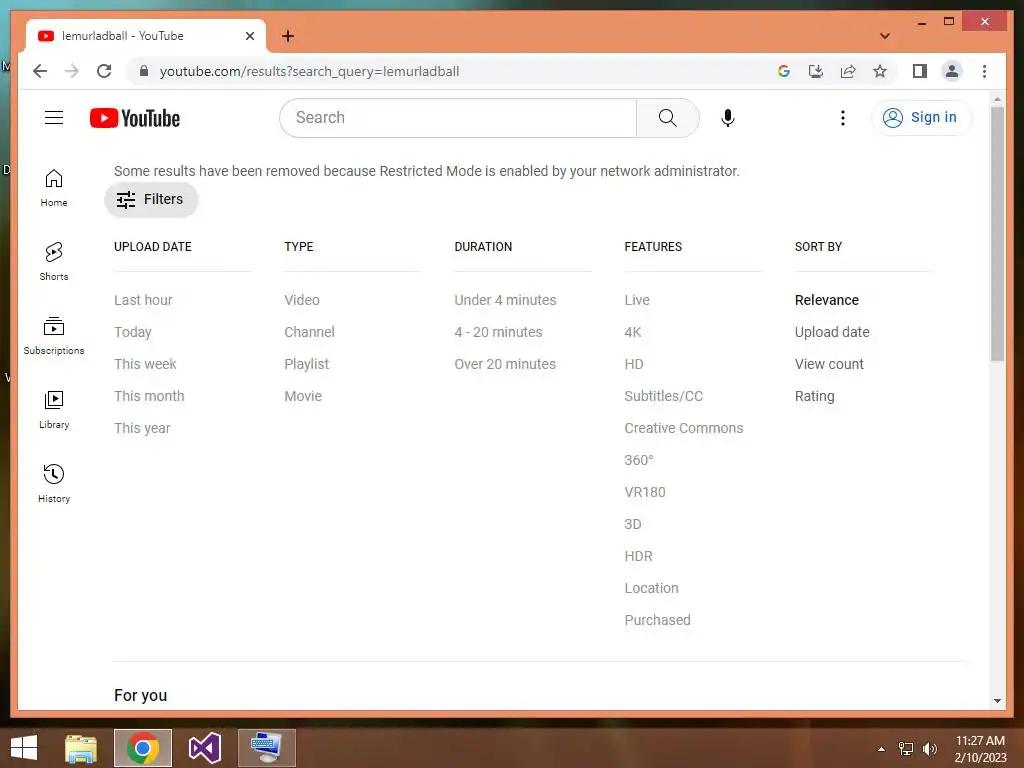Share this page icon
The width and height of the screenshot is (1024, 768).
848,71
